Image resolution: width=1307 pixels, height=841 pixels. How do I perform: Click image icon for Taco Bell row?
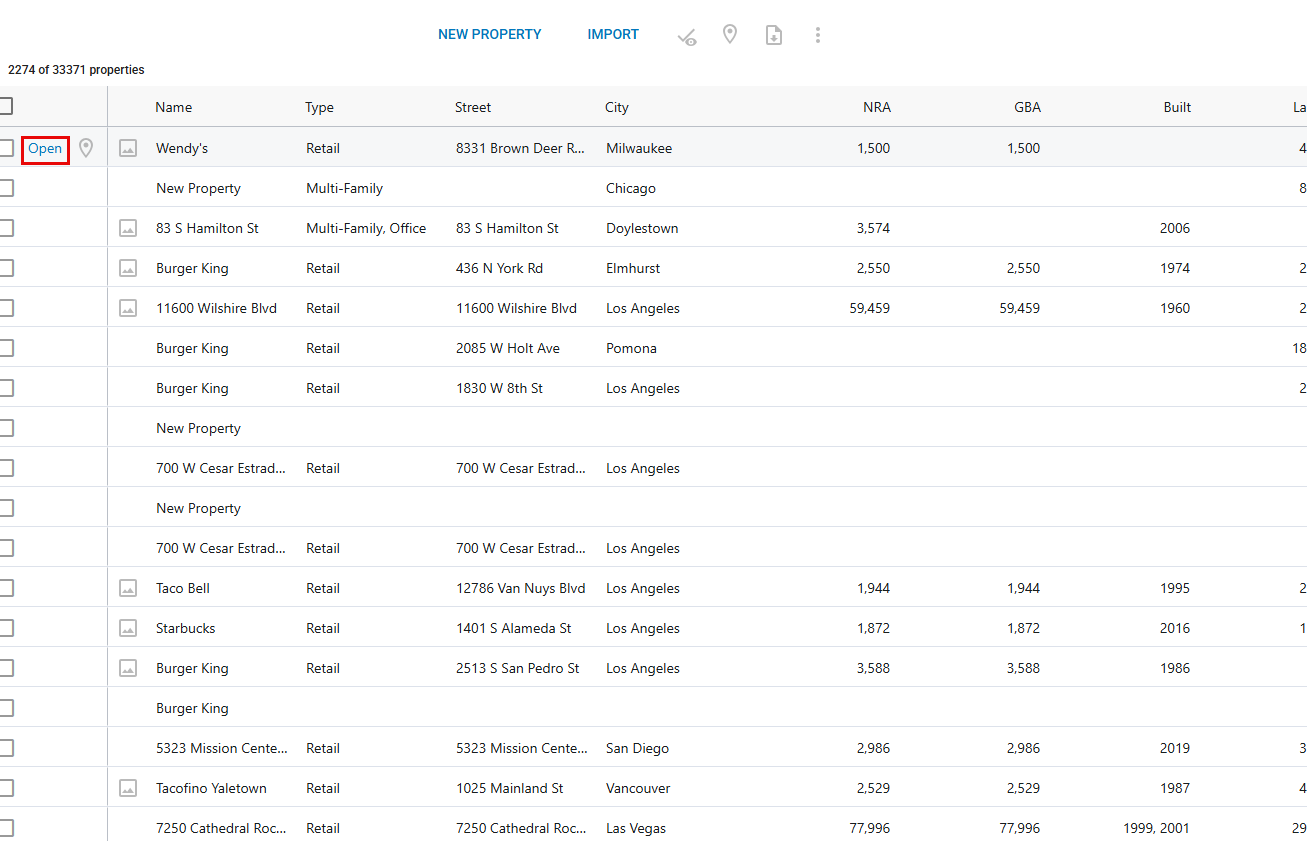128,588
